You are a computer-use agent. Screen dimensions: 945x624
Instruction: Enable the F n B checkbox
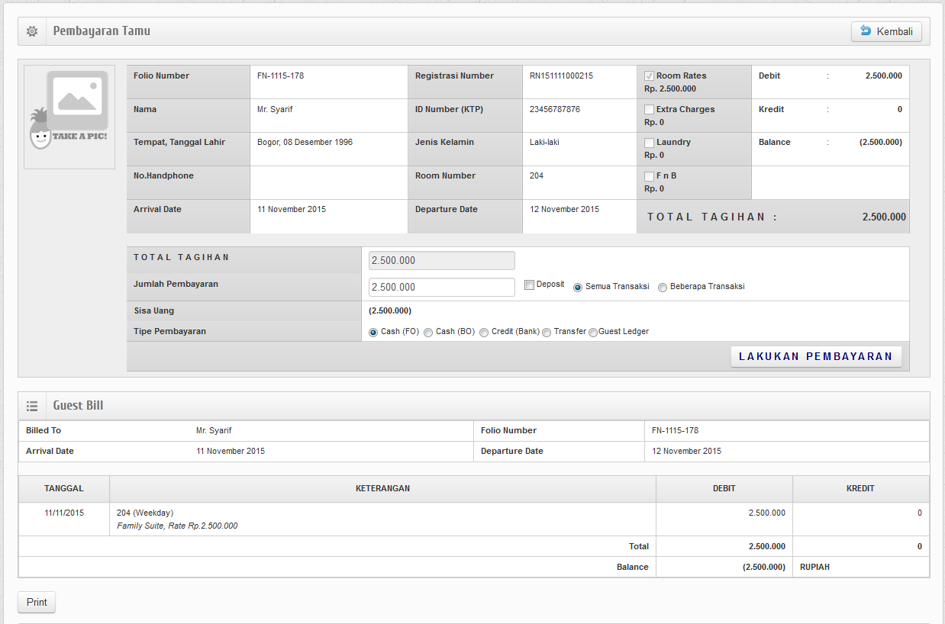pyautogui.click(x=649, y=177)
